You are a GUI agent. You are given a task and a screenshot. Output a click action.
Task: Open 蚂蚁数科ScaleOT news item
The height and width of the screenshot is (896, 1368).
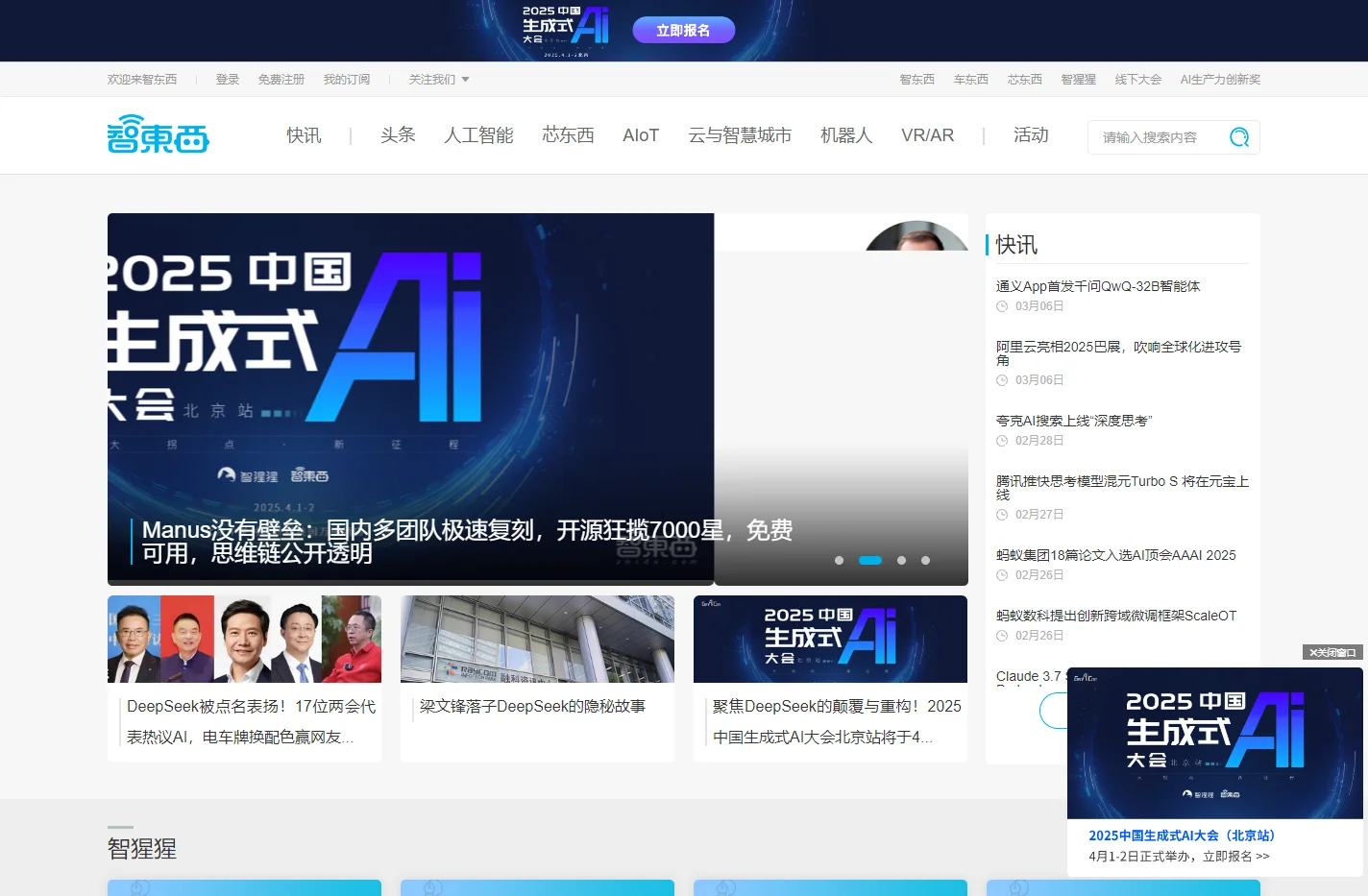tap(1116, 616)
